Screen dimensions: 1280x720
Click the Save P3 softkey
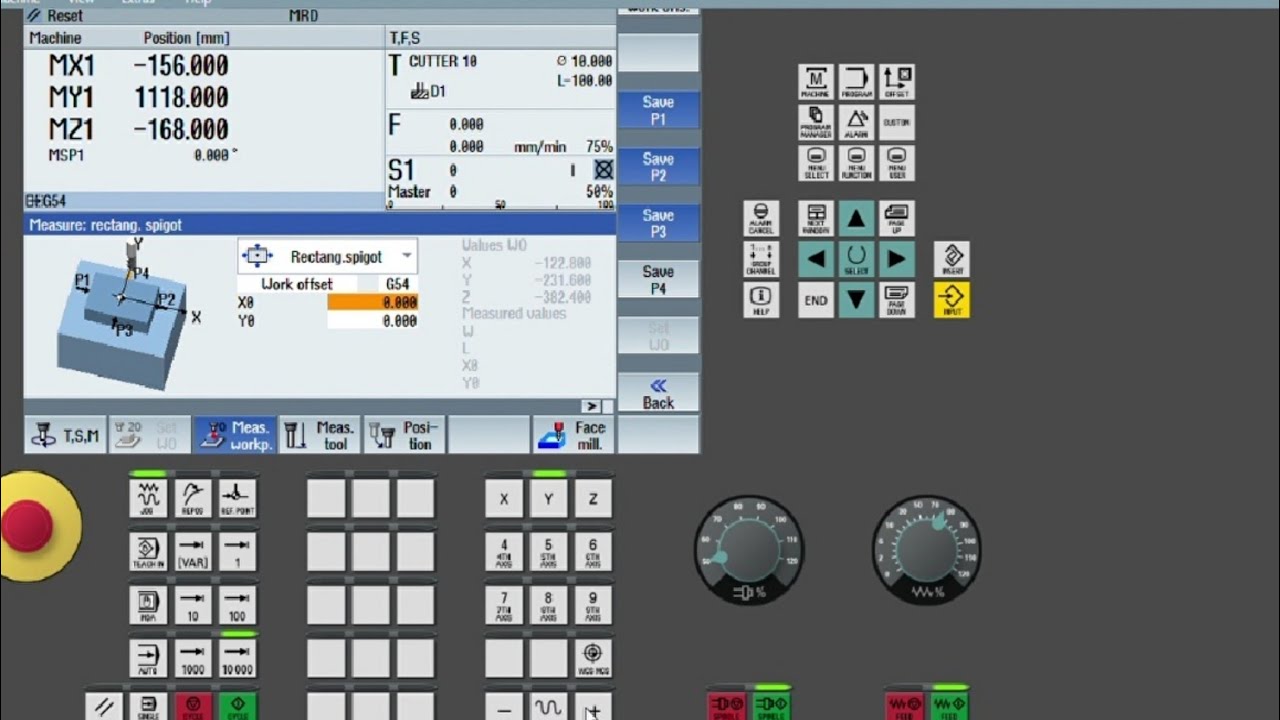658,223
